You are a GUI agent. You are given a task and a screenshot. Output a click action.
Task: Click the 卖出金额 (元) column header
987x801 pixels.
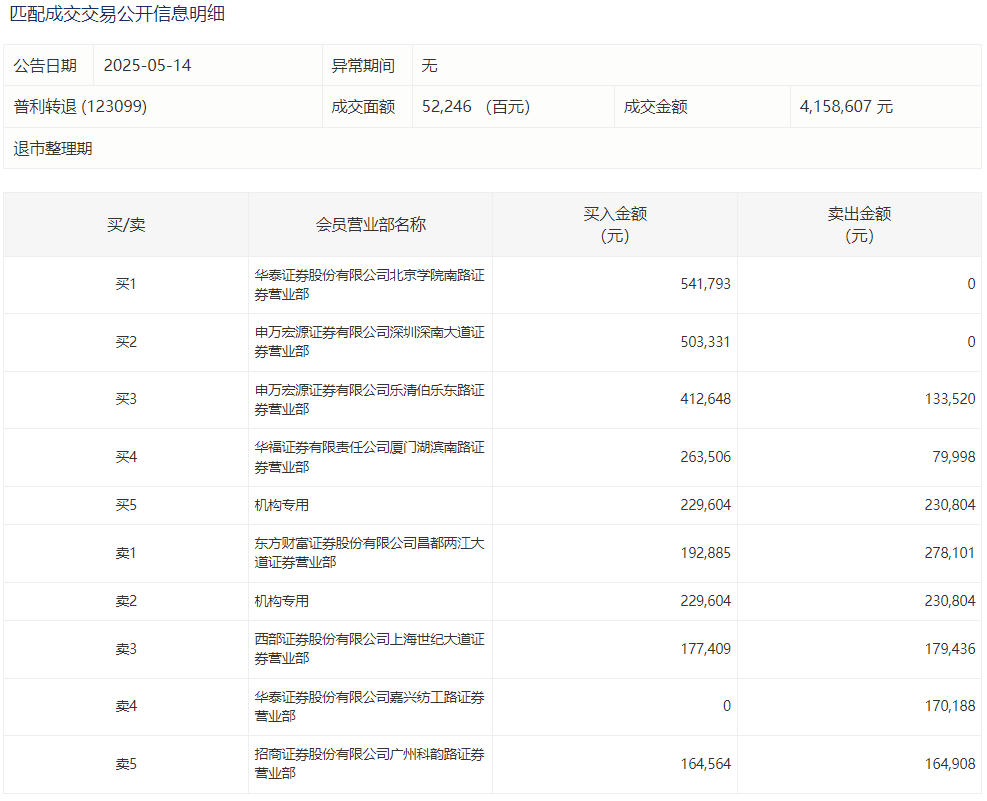[859, 225]
